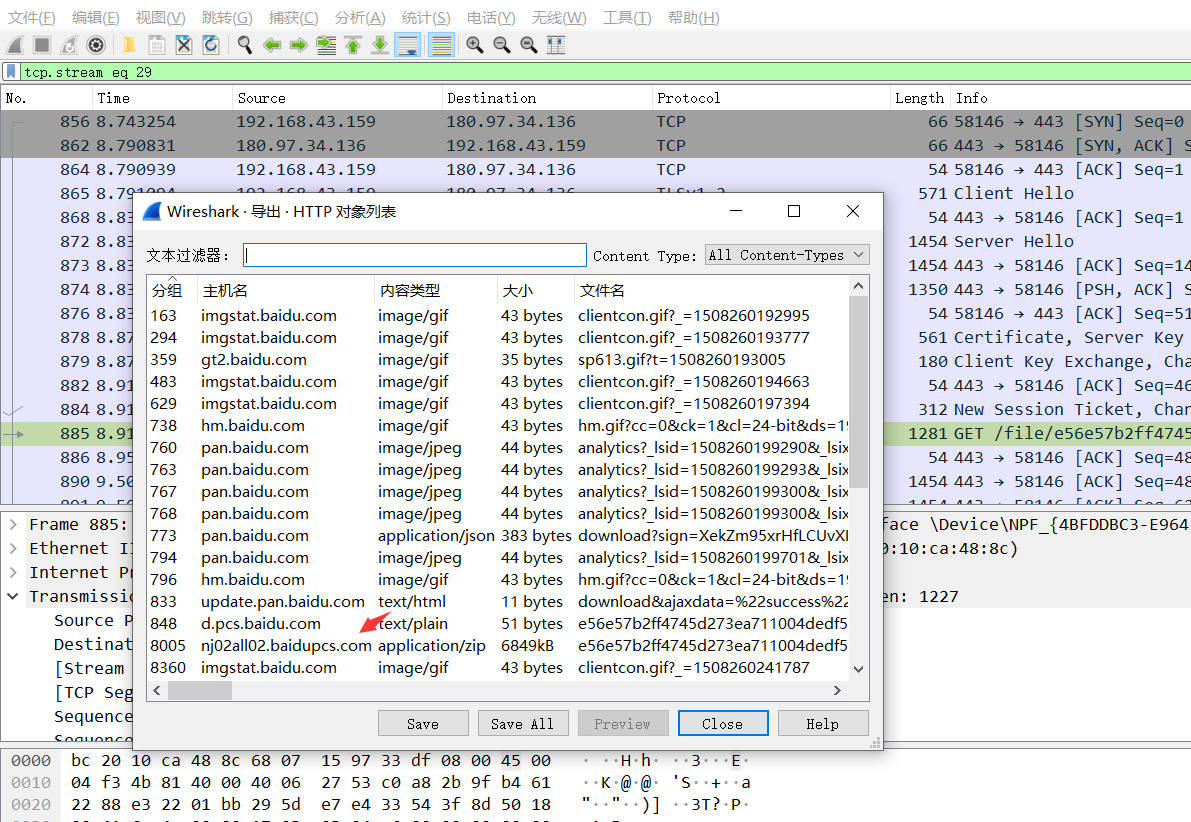Toggle packet colorization icon
This screenshot has height=822, width=1191.
click(441, 46)
